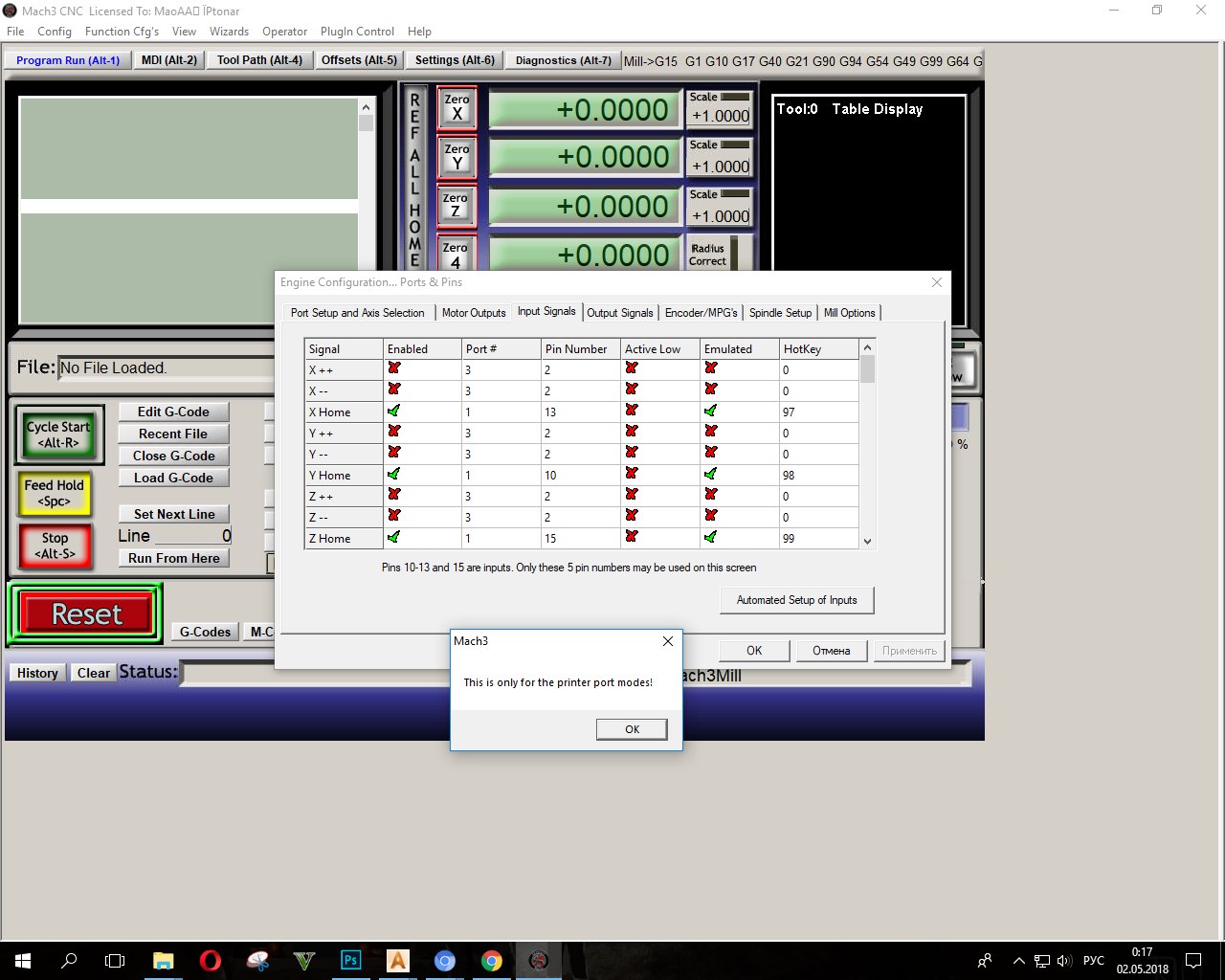Click the Cycle Start button
The height and width of the screenshot is (980, 1225).
58,434
